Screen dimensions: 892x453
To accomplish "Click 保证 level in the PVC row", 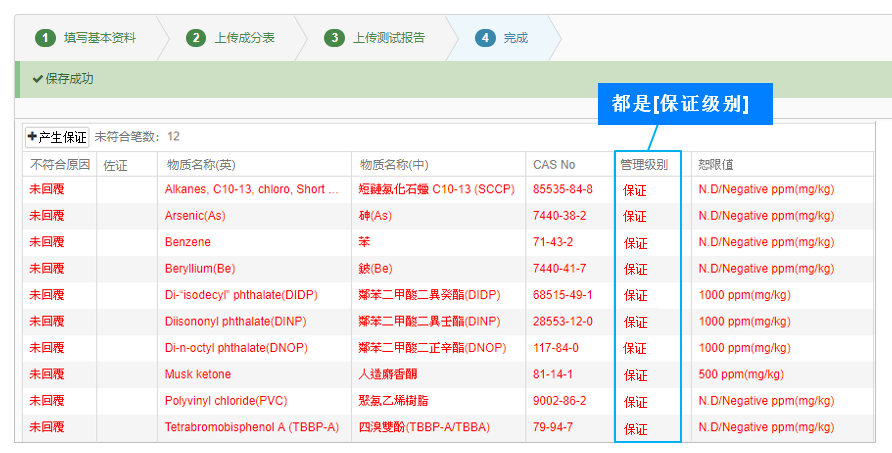I will click(x=635, y=402).
